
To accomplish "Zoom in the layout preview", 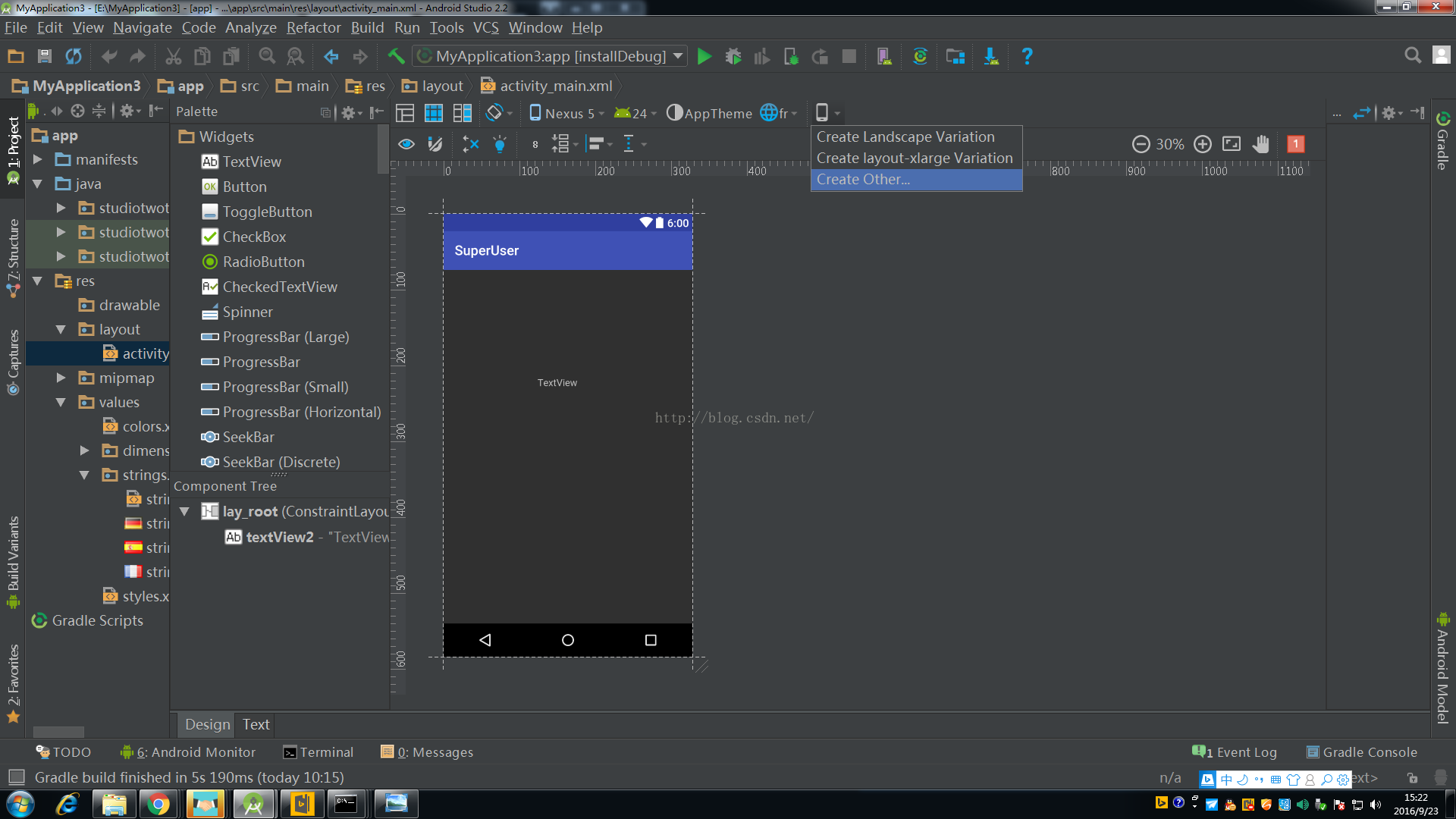I will [x=1203, y=144].
